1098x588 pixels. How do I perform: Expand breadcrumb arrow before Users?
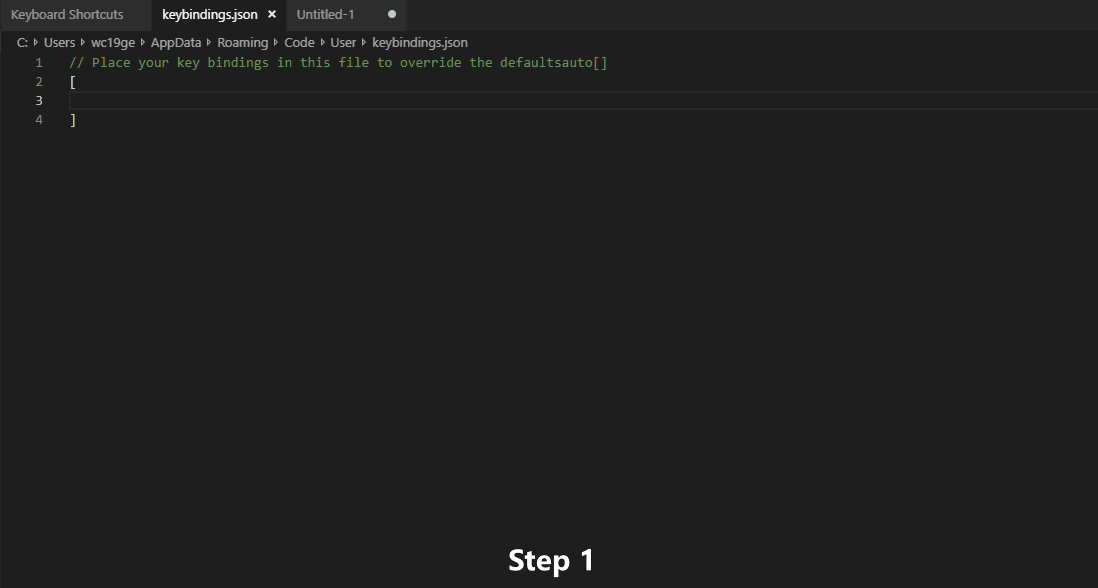pos(36,43)
